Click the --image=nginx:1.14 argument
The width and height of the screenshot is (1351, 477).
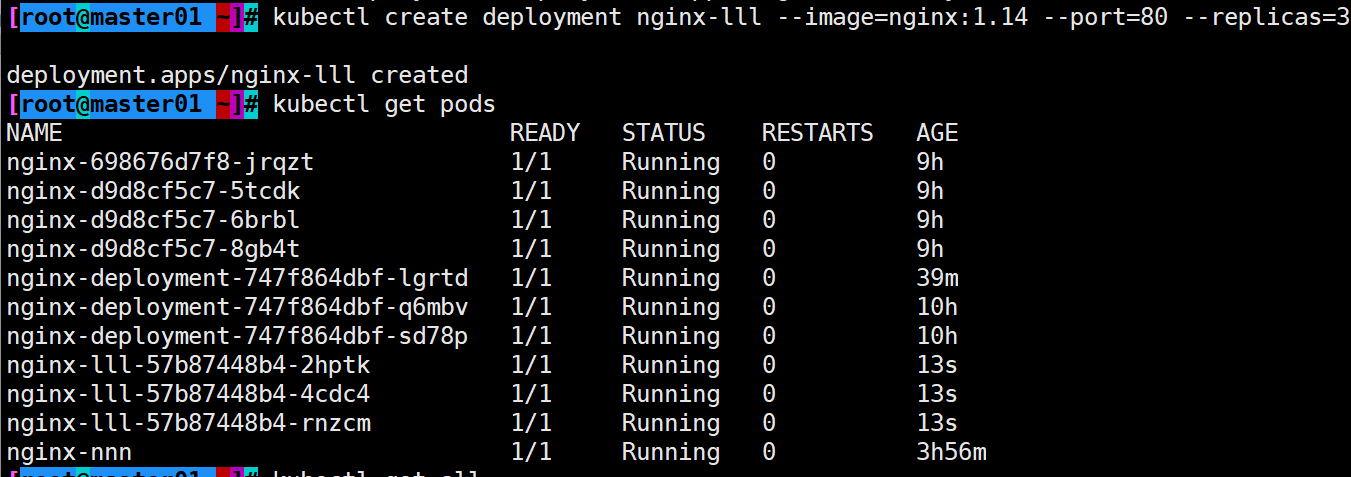pos(903,17)
